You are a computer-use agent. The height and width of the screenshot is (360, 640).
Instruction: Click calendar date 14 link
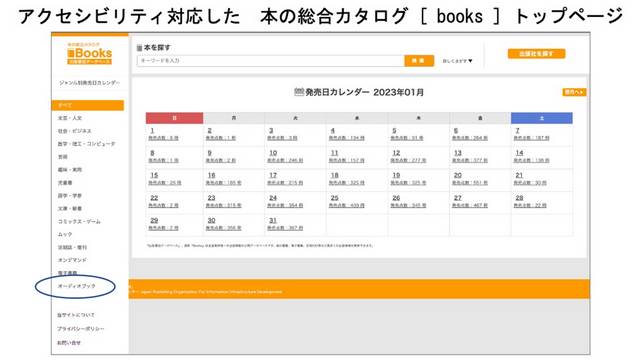tap(519, 153)
